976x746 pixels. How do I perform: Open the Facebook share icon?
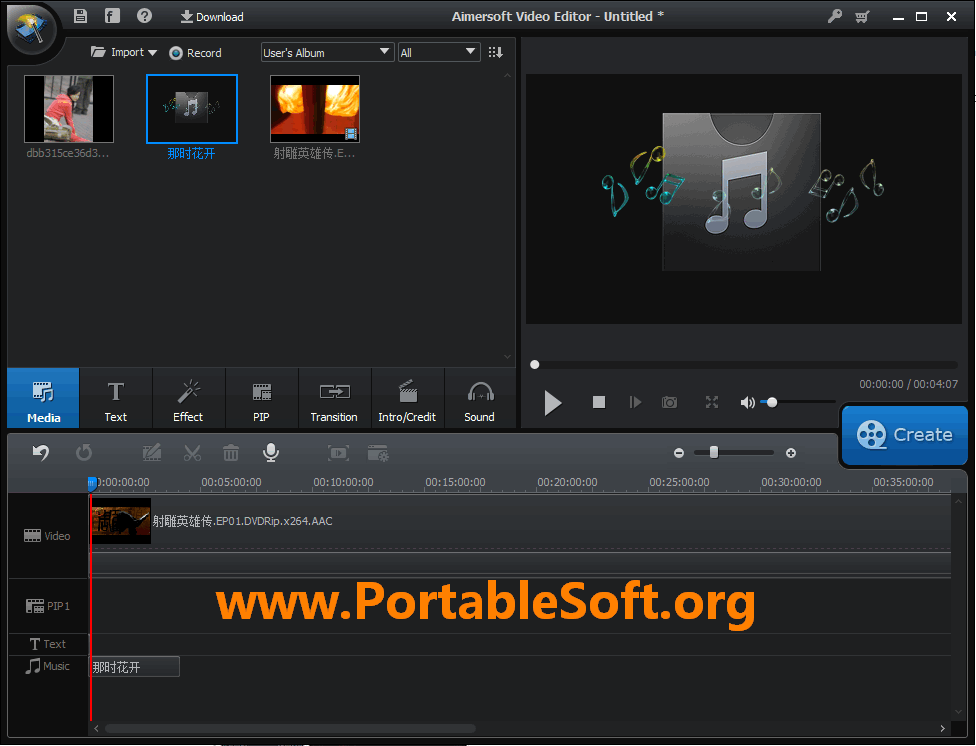(112, 16)
